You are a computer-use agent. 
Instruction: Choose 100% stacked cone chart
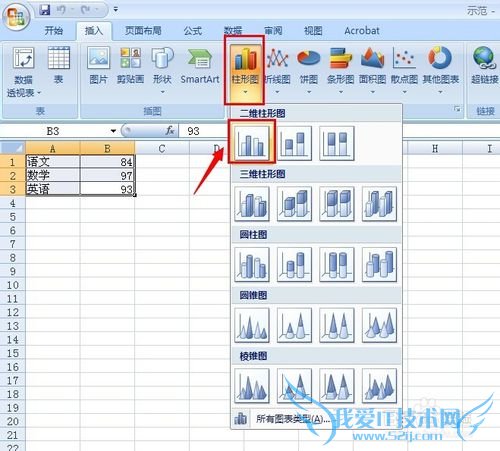337,325
